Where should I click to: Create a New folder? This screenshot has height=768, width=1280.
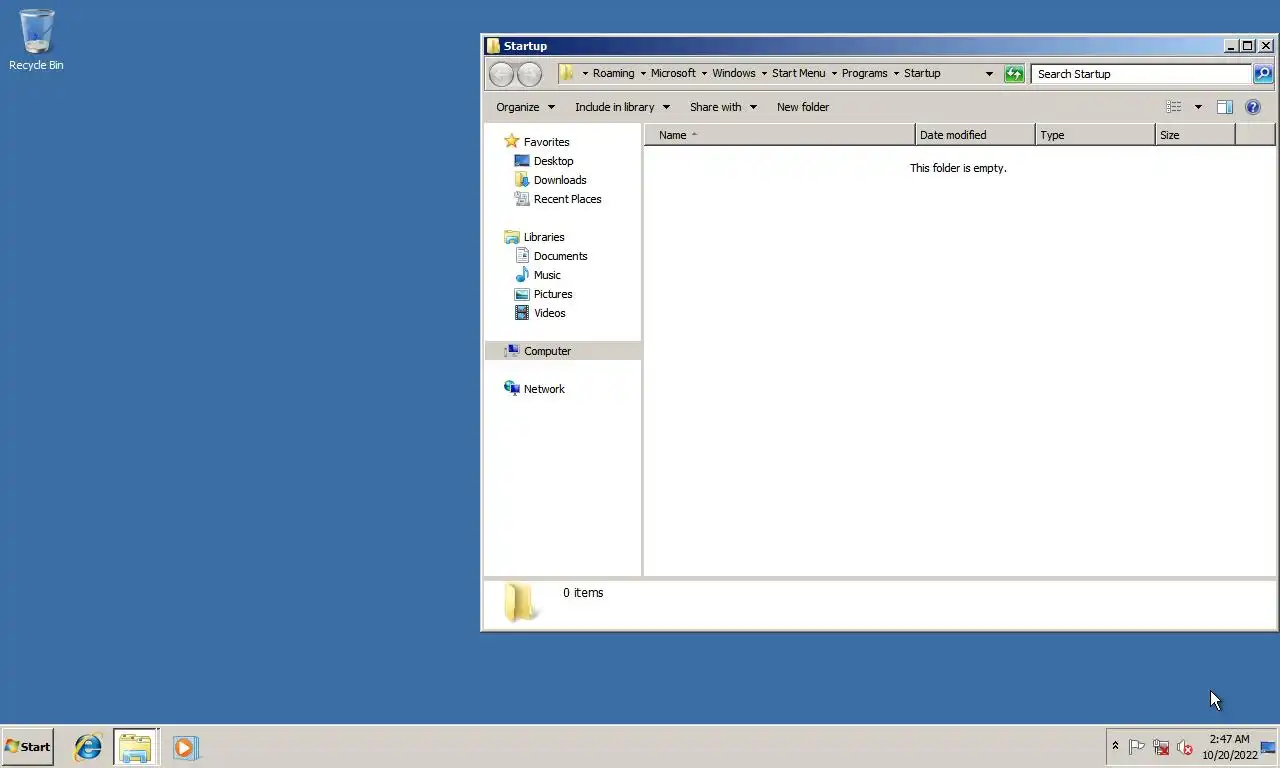point(803,107)
